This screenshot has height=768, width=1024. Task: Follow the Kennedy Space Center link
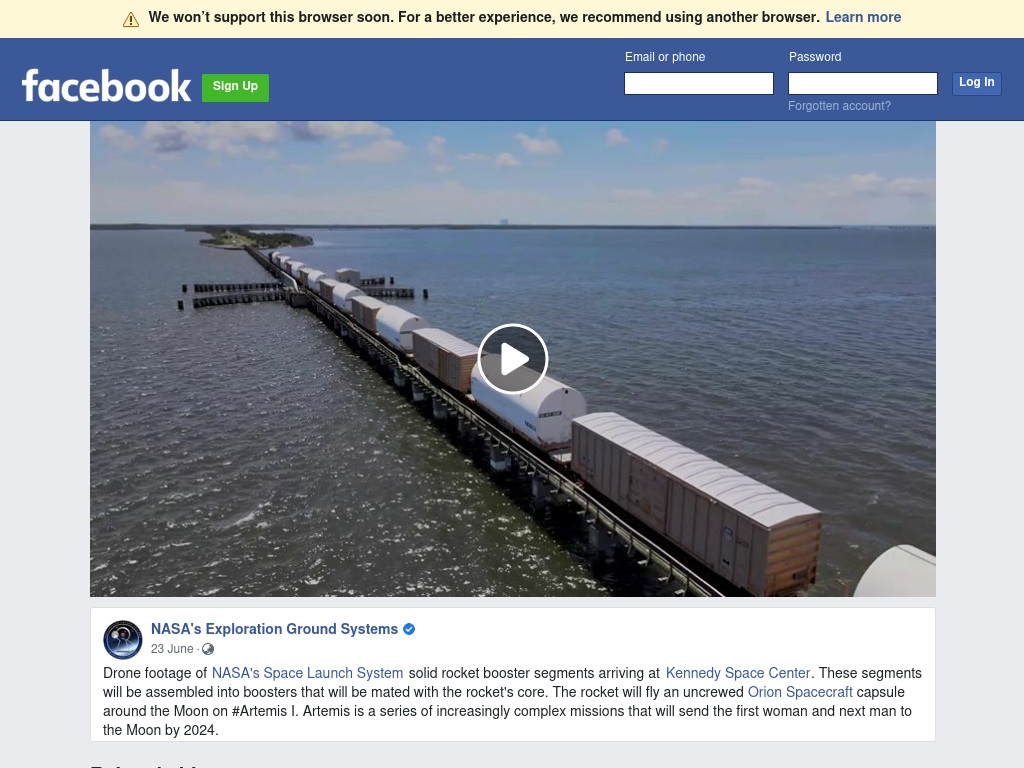pyautogui.click(x=738, y=673)
